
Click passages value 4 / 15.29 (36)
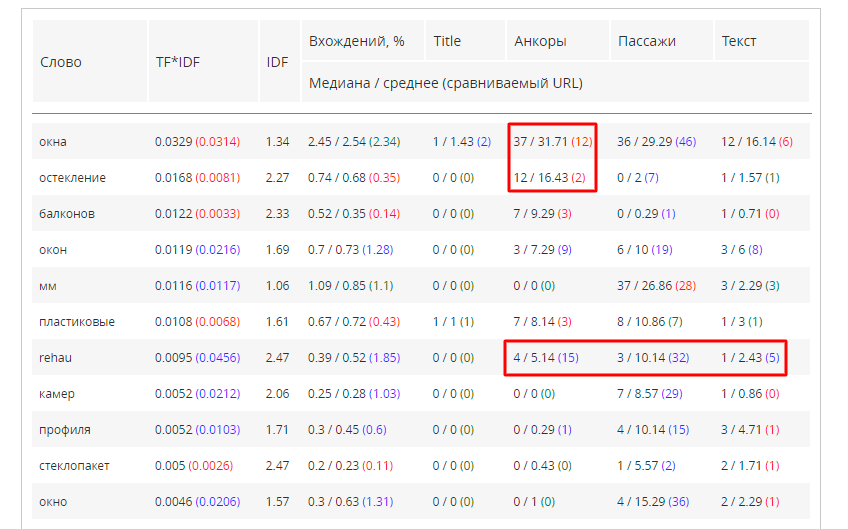653,502
